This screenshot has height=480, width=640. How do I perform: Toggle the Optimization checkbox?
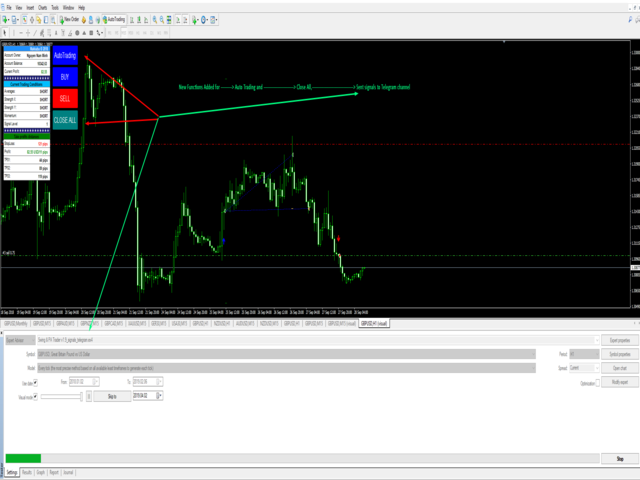coord(598,383)
